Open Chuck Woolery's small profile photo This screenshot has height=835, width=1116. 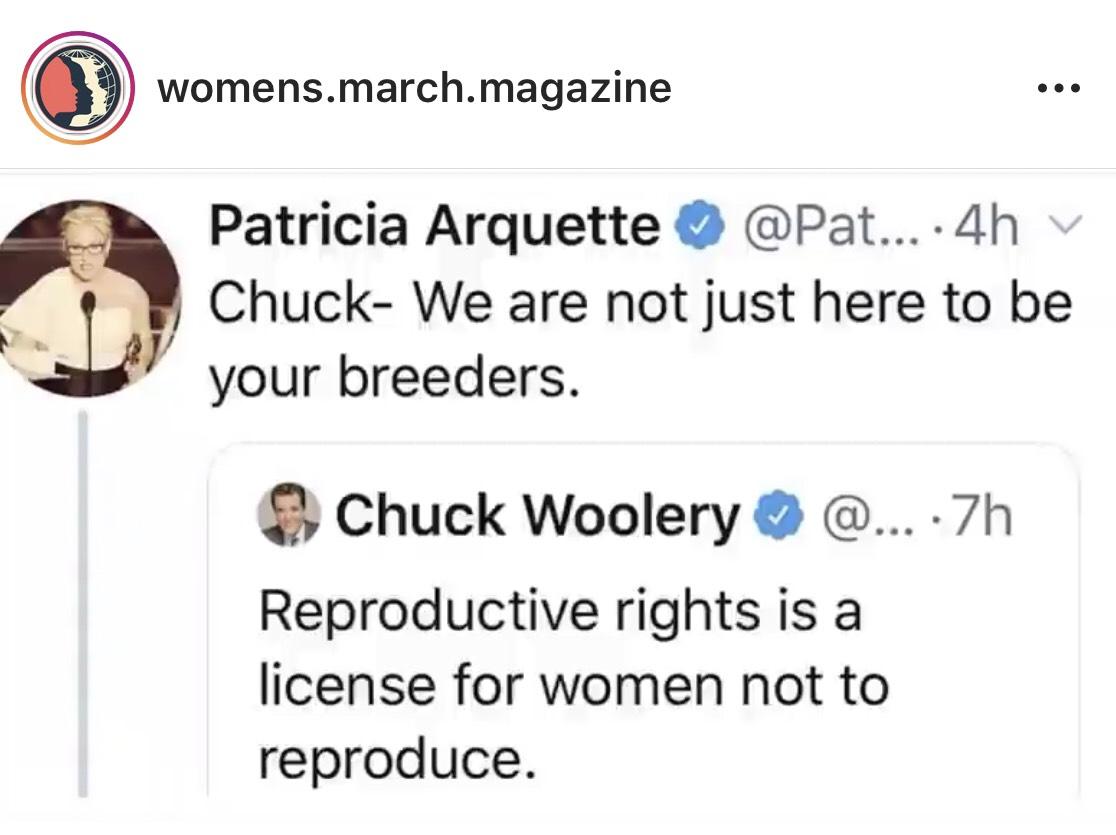(288, 515)
